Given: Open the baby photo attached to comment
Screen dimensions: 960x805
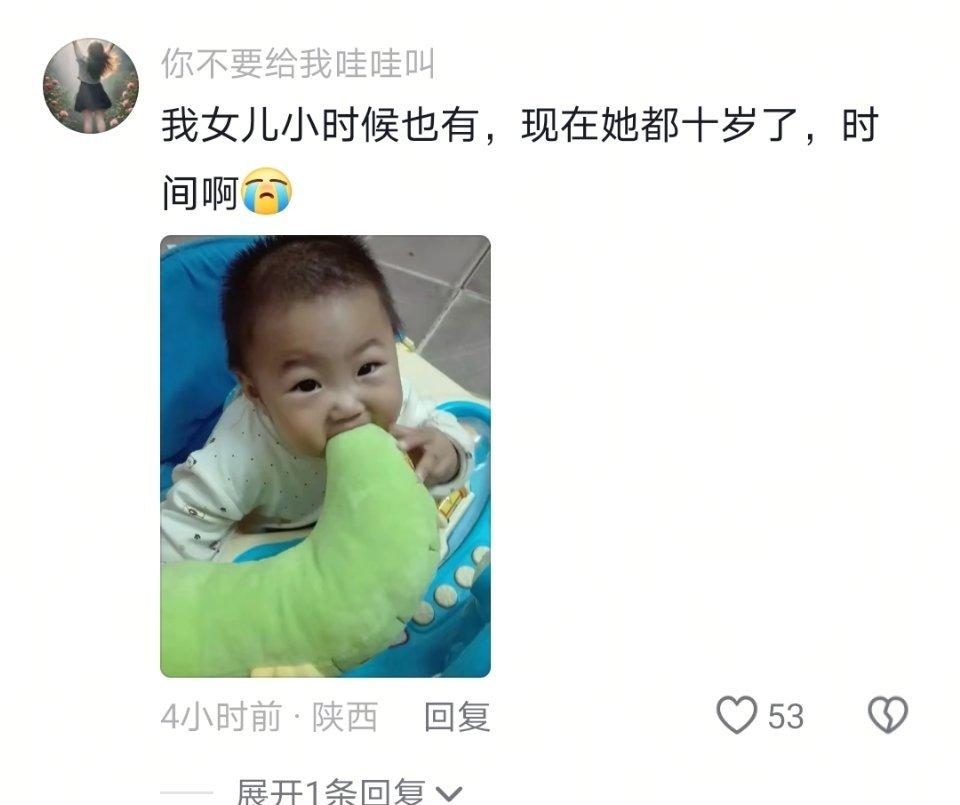Looking at the screenshot, I should pos(325,456).
